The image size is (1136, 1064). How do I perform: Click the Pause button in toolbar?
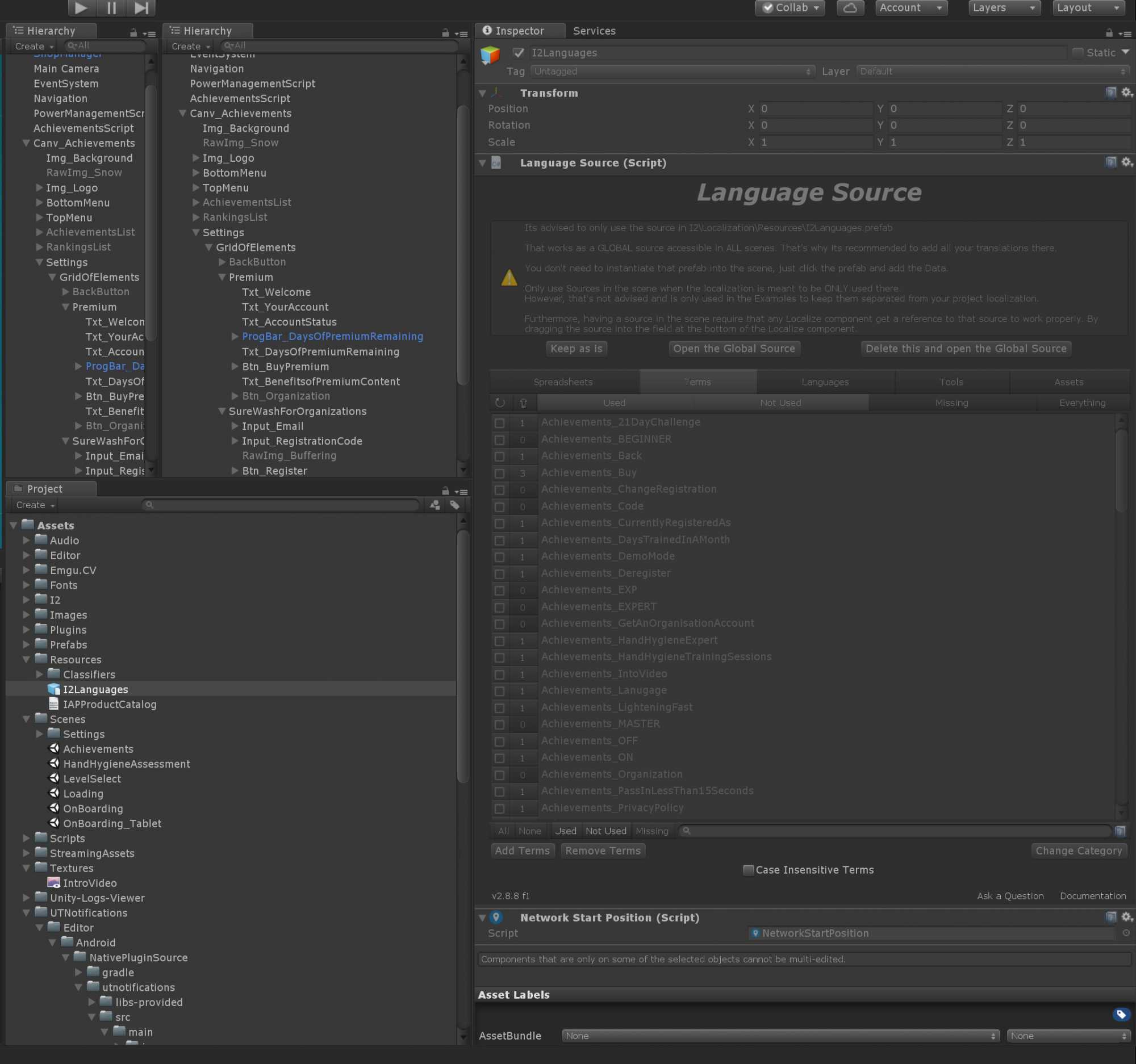[x=111, y=7]
